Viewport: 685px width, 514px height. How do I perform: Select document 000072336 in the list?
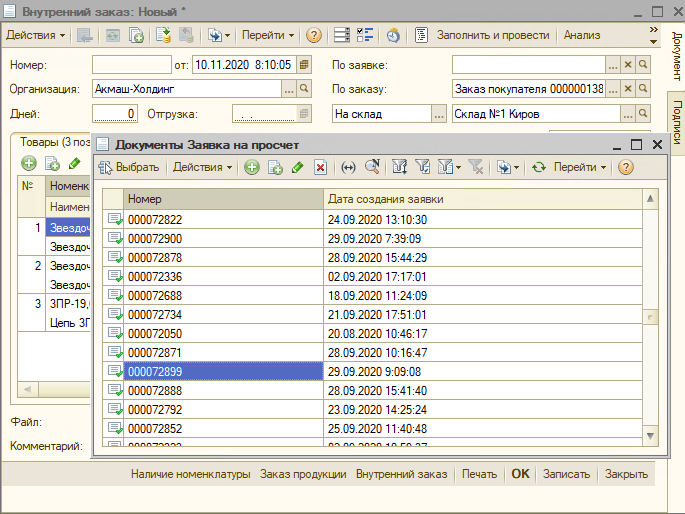(372, 276)
